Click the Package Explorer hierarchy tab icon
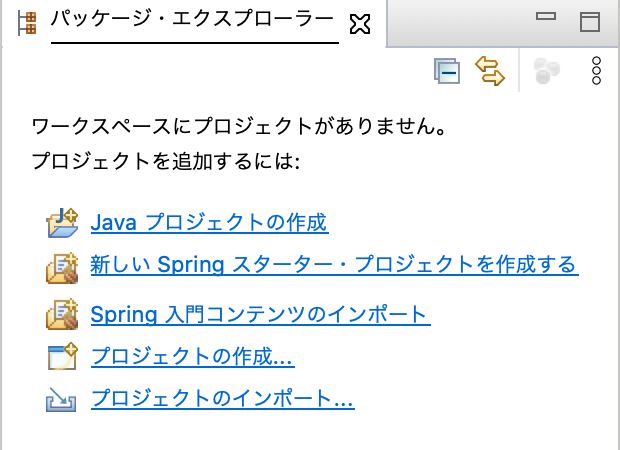This screenshot has height=450, width=620. pyautogui.click(x=27, y=23)
